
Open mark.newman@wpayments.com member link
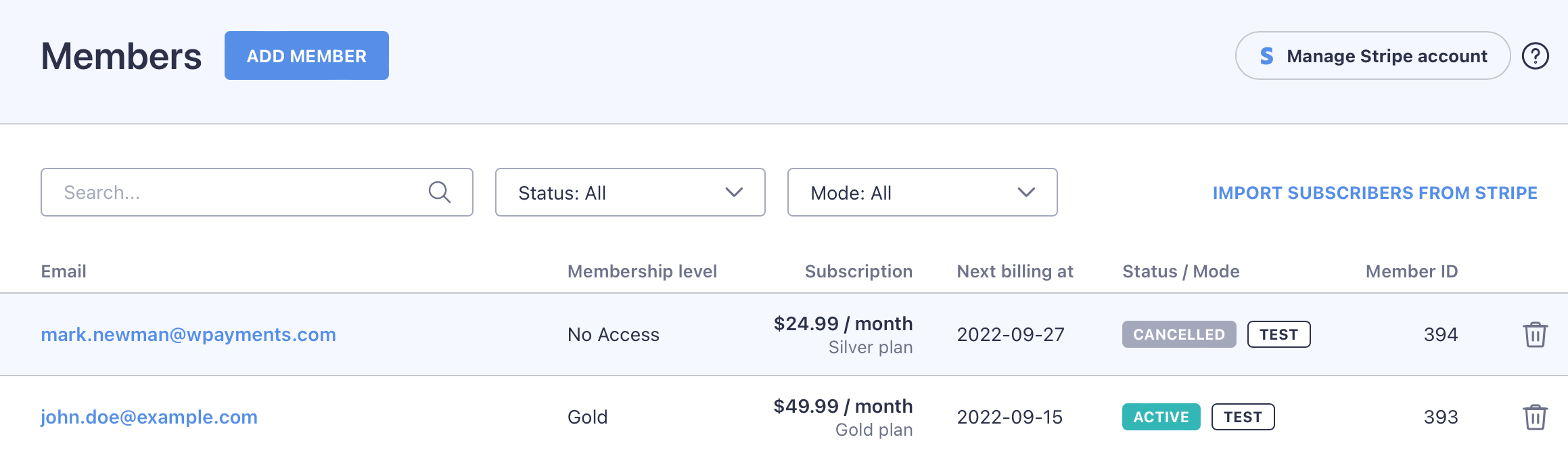coord(188,334)
